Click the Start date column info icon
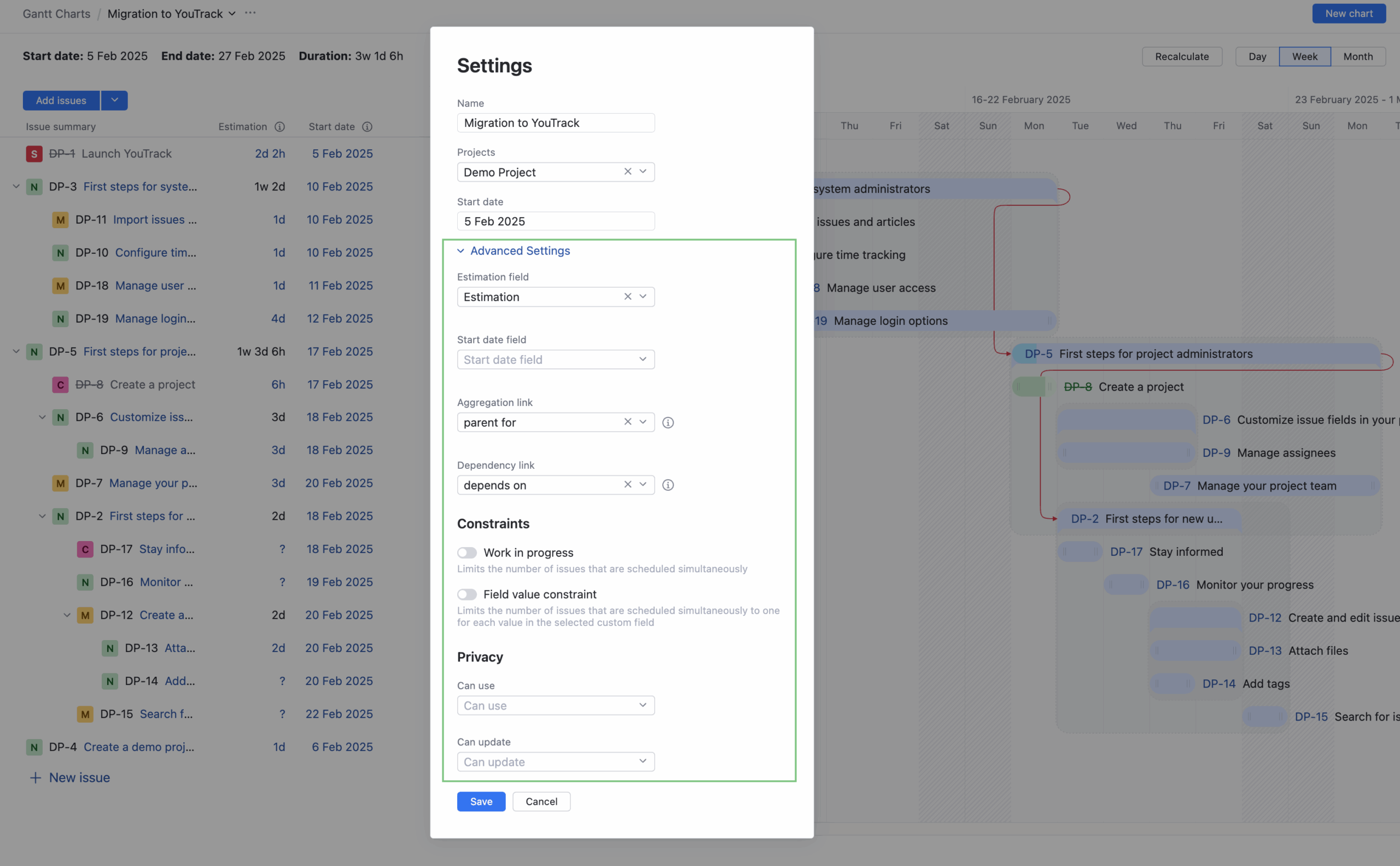Viewport: 1400px width, 866px height. (x=367, y=126)
